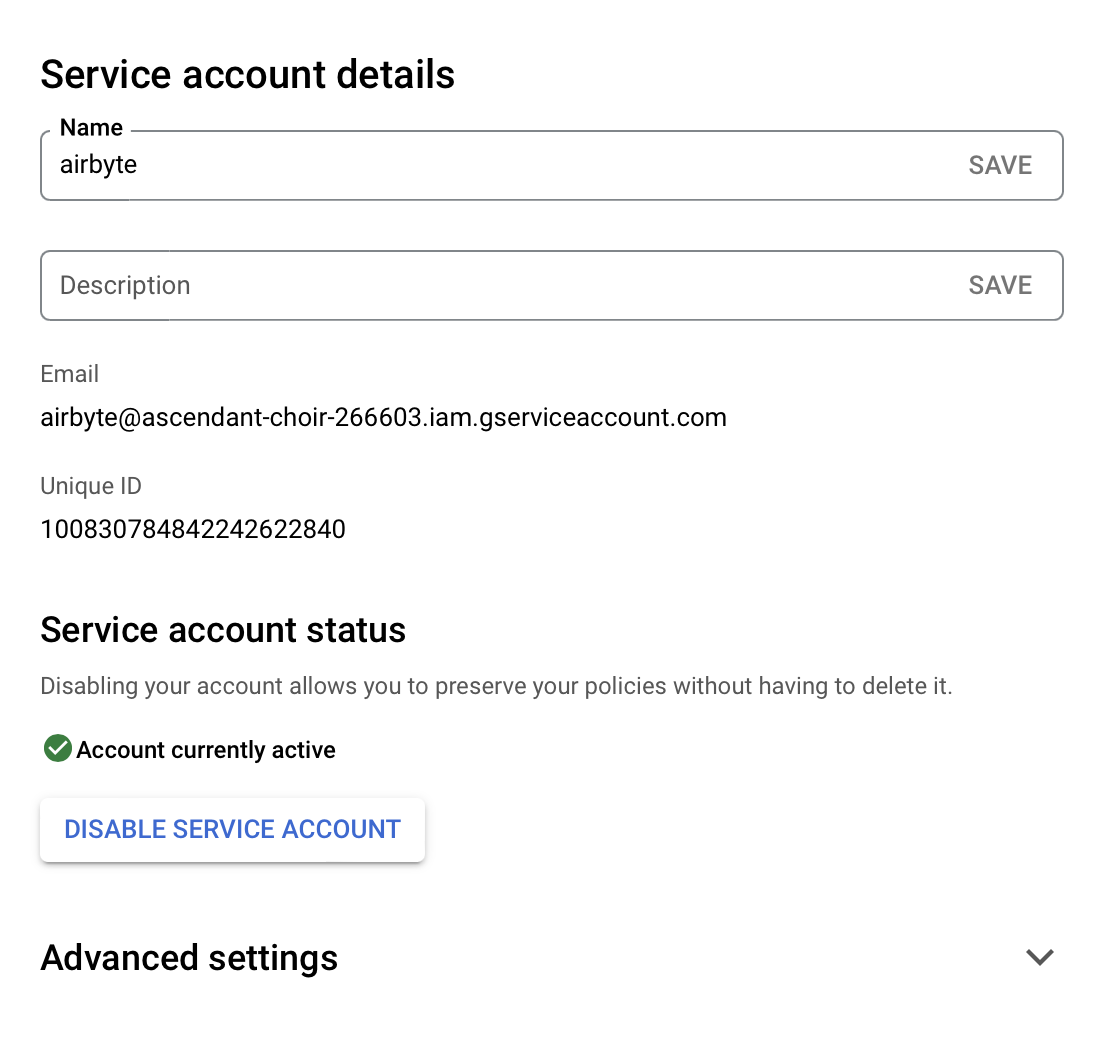
Task: Click the Description placeholder text
Action: click(125, 286)
